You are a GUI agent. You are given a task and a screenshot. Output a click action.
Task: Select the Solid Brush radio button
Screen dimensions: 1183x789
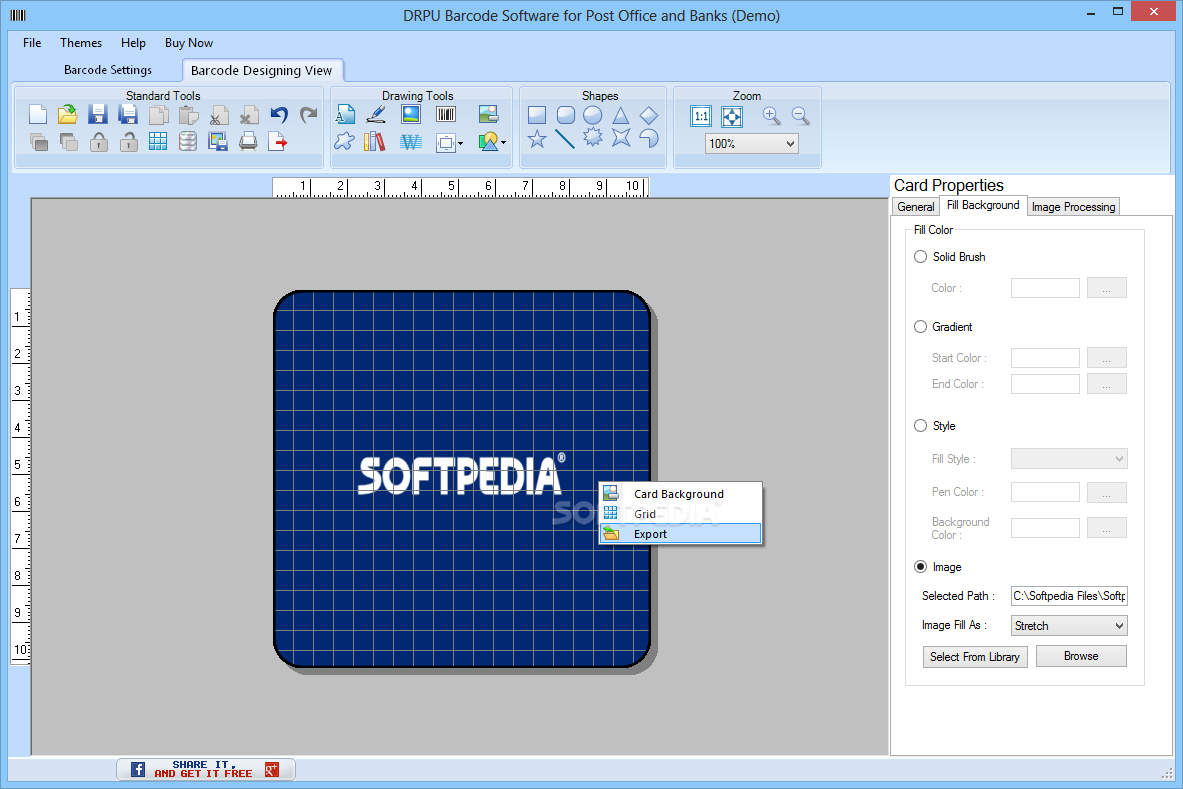point(920,256)
